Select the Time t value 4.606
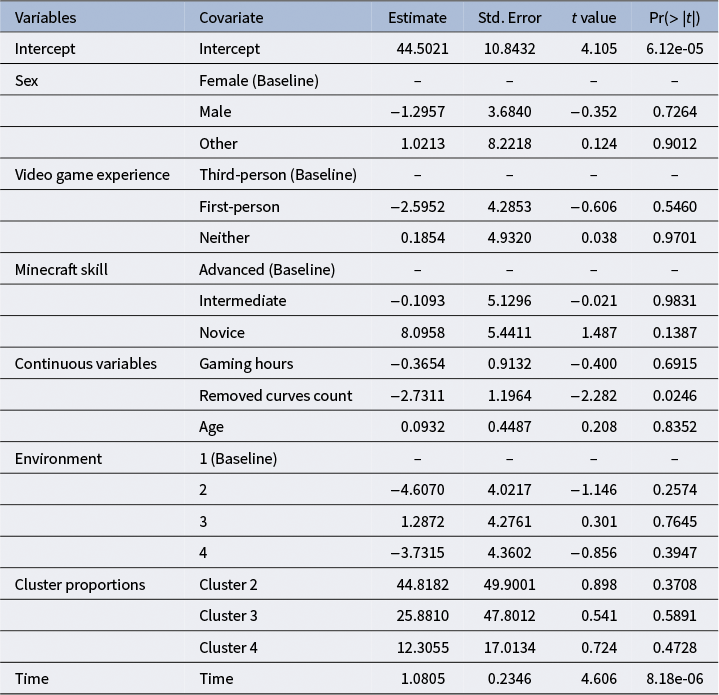Viewport: 719px width, 695px height. (599, 679)
